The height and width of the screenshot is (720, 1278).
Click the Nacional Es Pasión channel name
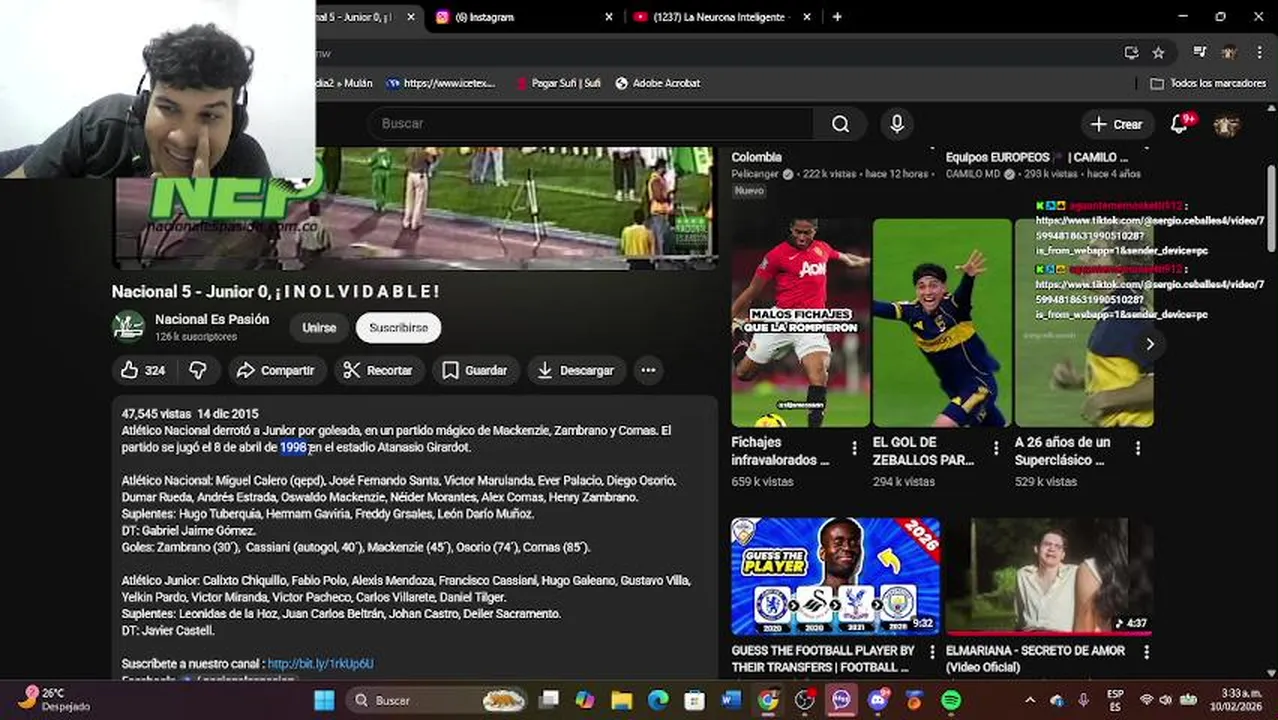click(212, 320)
